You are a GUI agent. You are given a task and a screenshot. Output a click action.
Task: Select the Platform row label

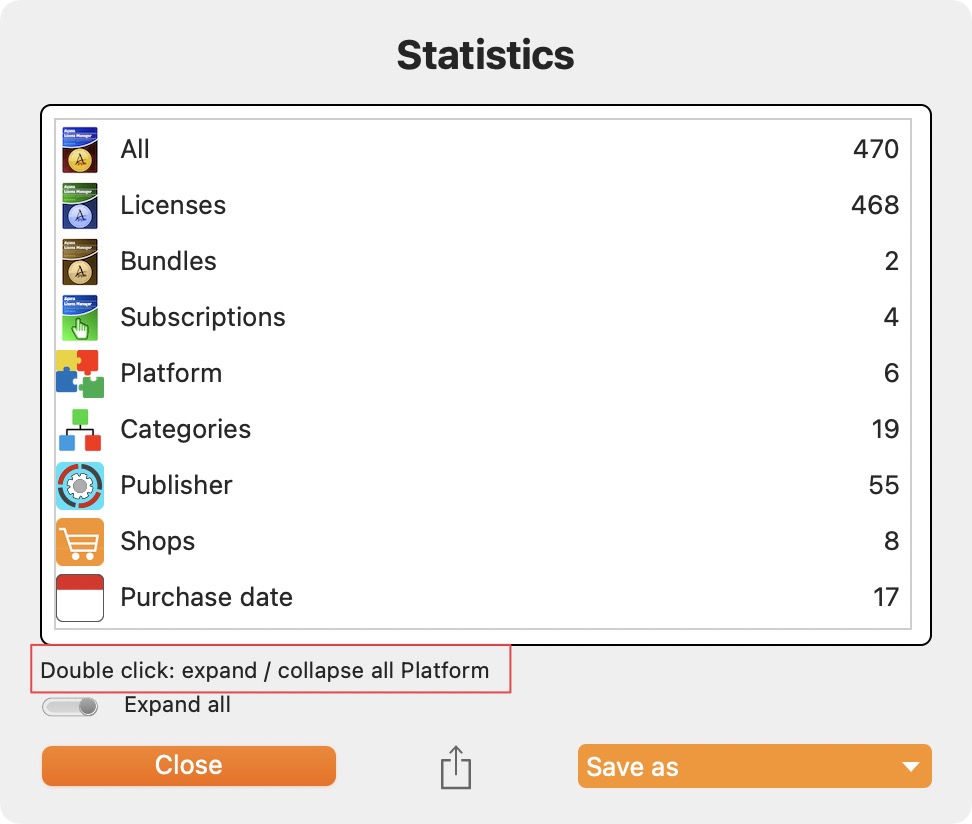171,373
